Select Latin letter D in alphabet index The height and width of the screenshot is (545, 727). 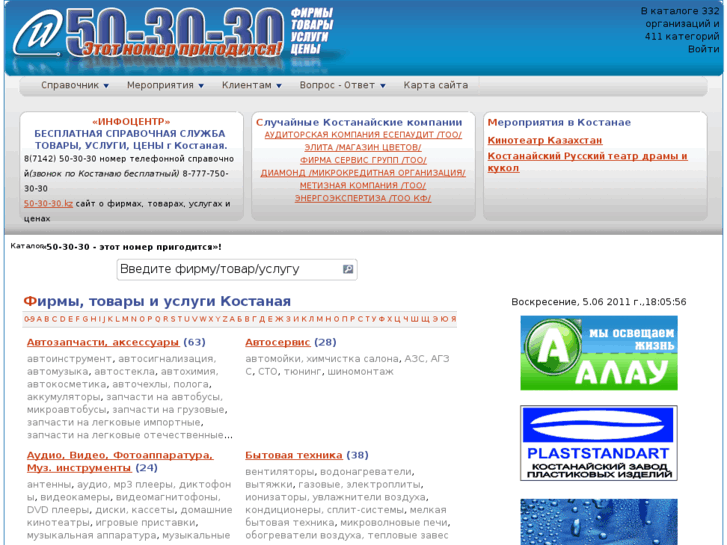[x=63, y=319]
